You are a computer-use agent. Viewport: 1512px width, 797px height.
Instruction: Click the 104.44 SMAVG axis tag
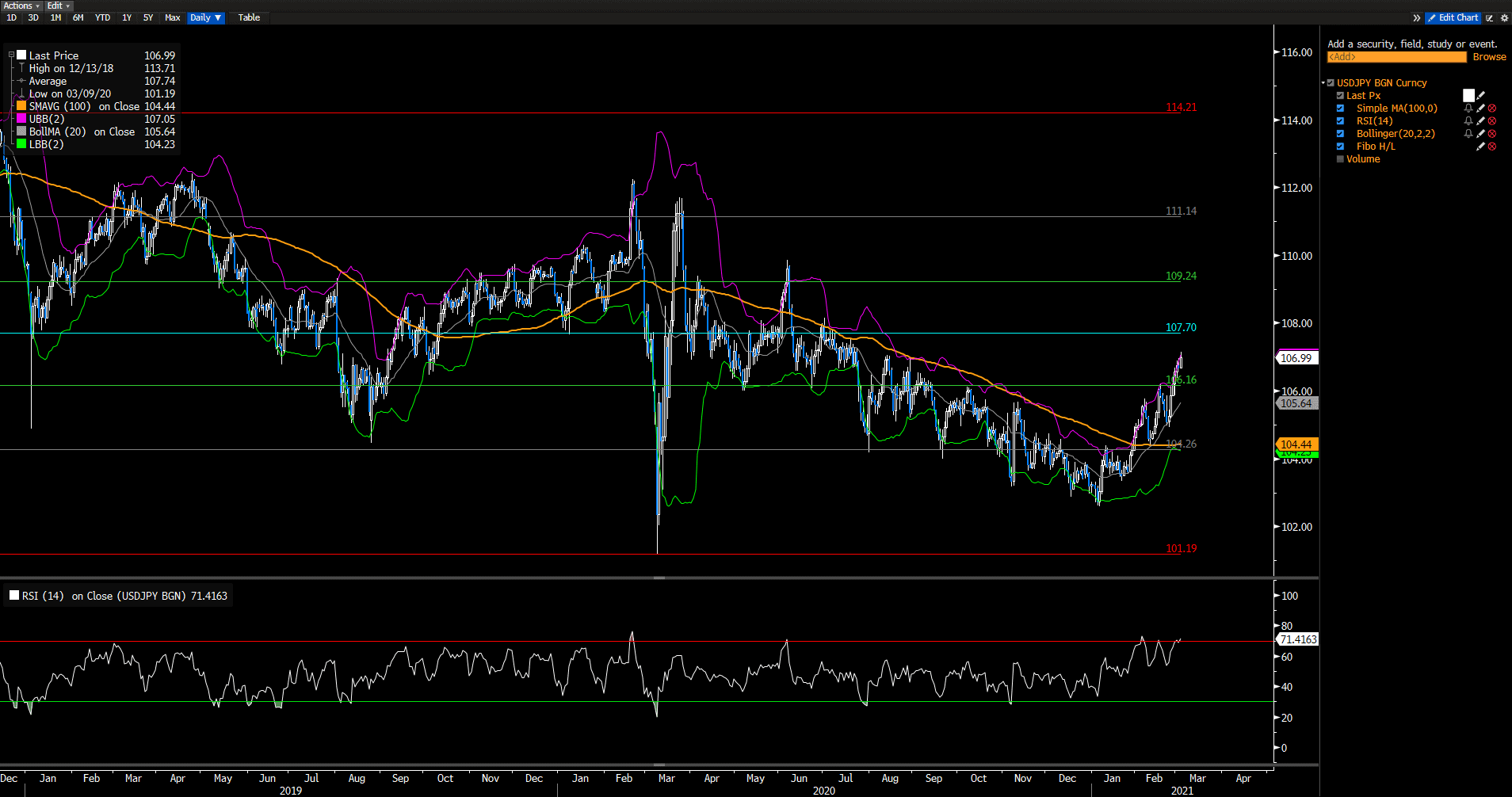coord(1297,444)
